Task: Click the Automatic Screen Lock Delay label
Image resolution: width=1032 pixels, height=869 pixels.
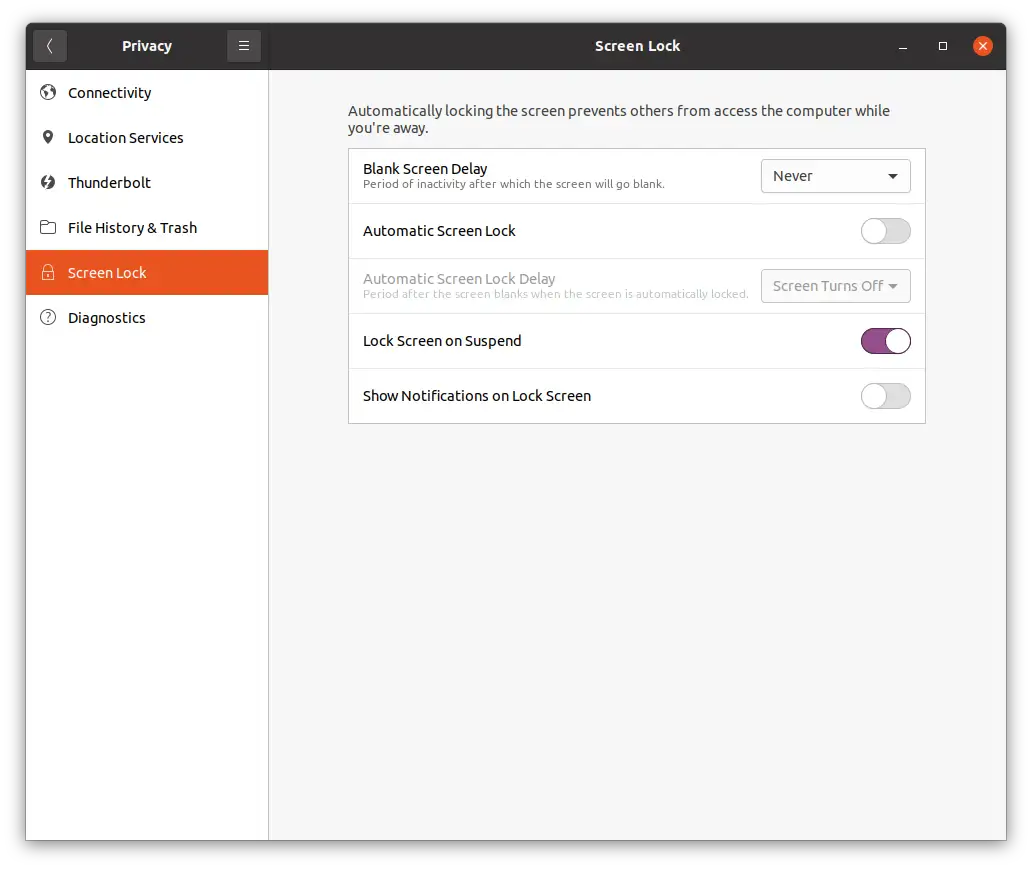Action: pos(459,278)
